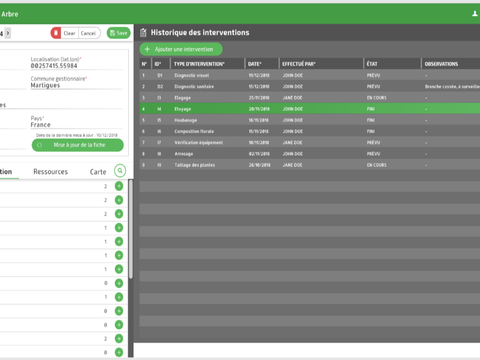This screenshot has width=480, height=360.
Task: Click the date of Diagnostic sanitaire row
Action: click(x=259, y=87)
